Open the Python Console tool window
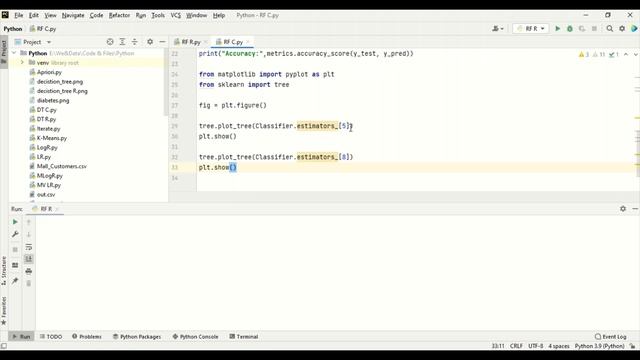Viewport: 640px width, 360px height. coord(195,336)
